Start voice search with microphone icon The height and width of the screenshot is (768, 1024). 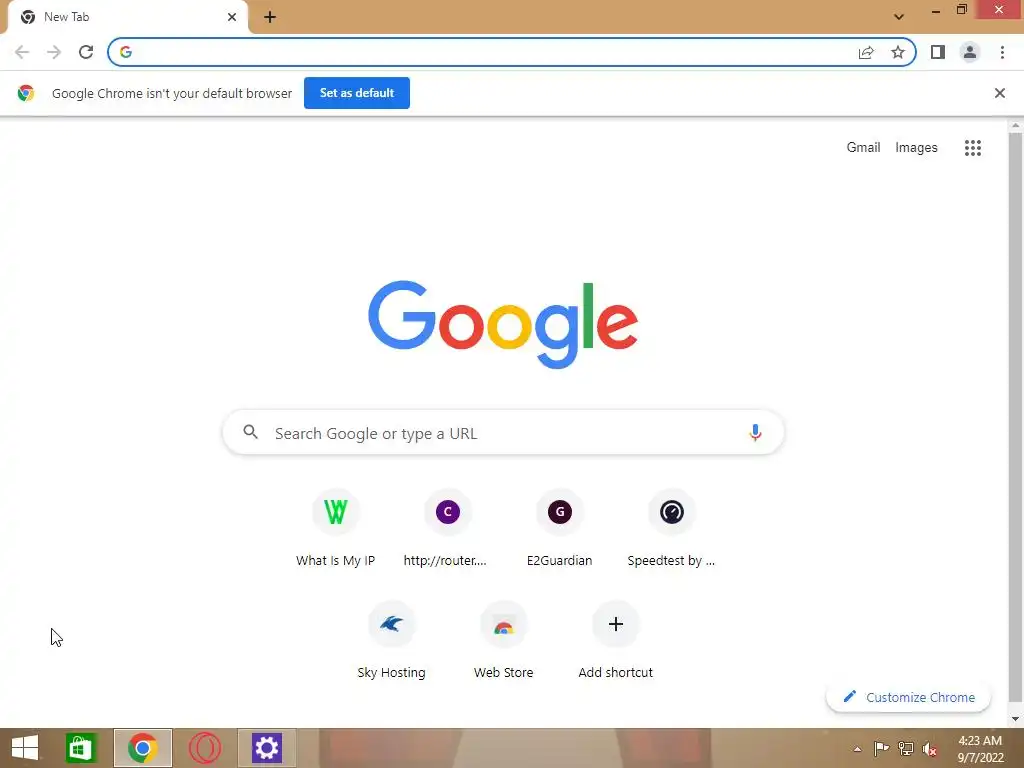click(755, 432)
